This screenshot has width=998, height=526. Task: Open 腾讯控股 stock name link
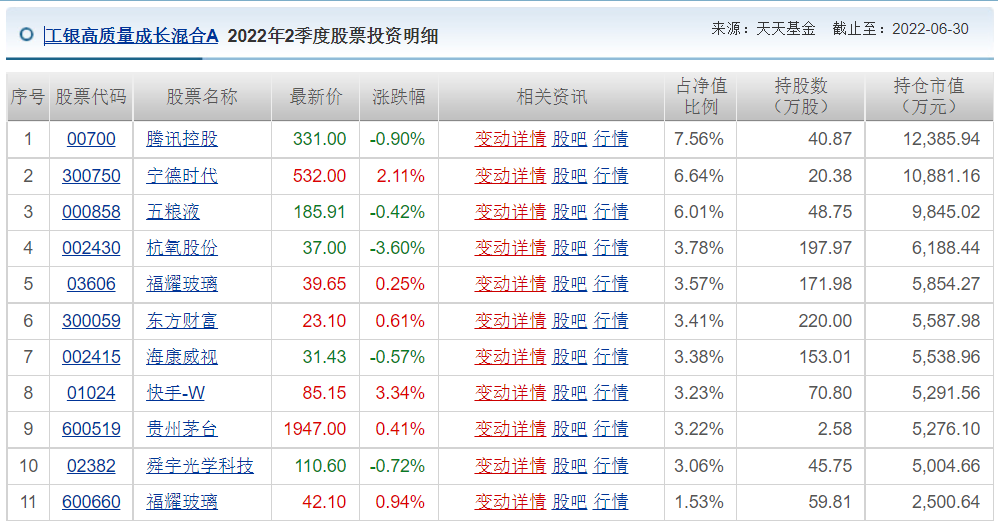click(182, 139)
